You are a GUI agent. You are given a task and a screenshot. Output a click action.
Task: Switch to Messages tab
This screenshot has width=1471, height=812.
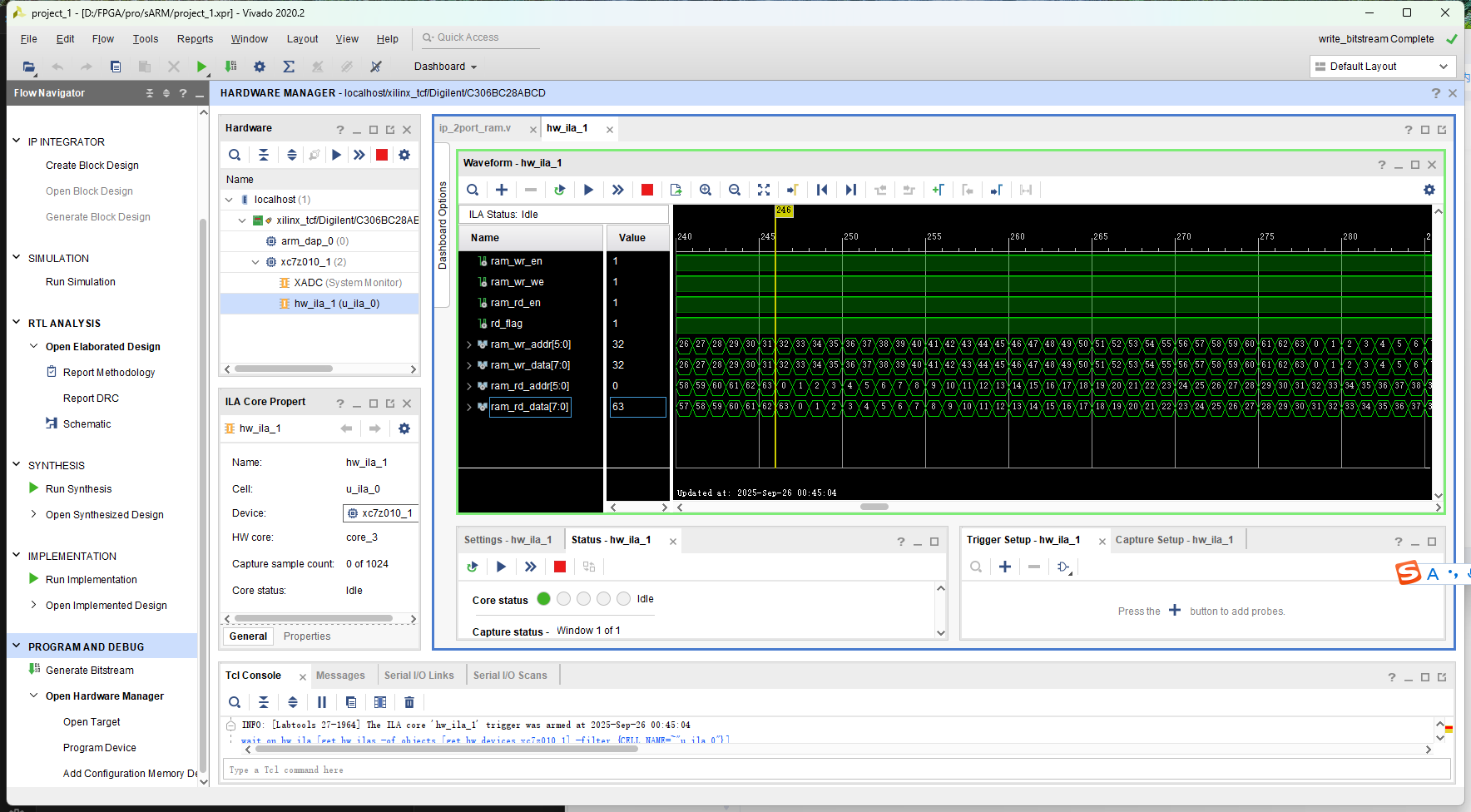click(x=340, y=676)
